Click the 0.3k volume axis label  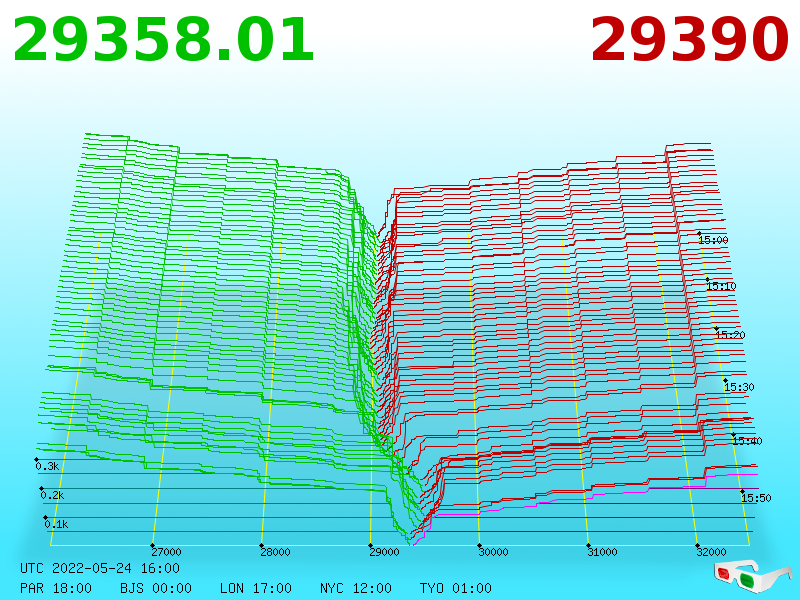tap(47, 466)
